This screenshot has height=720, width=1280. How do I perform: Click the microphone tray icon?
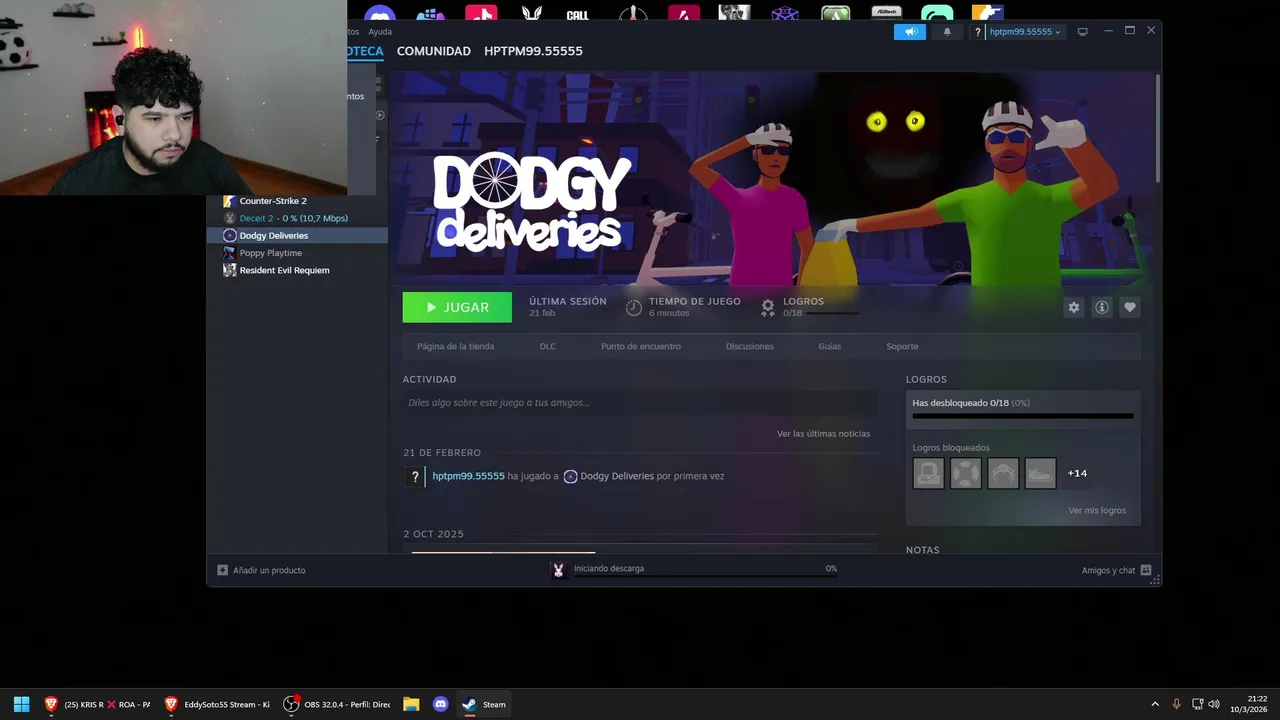1176,704
